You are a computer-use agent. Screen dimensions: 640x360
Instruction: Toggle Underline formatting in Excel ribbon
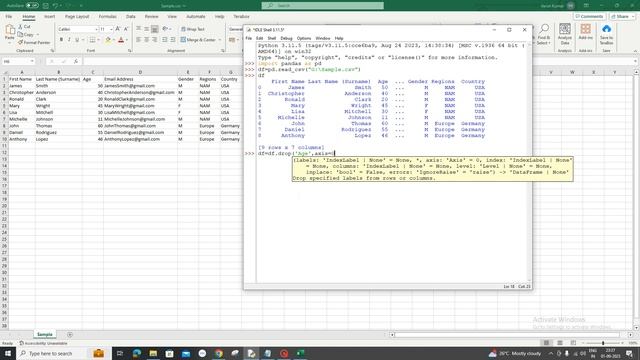[77, 40]
